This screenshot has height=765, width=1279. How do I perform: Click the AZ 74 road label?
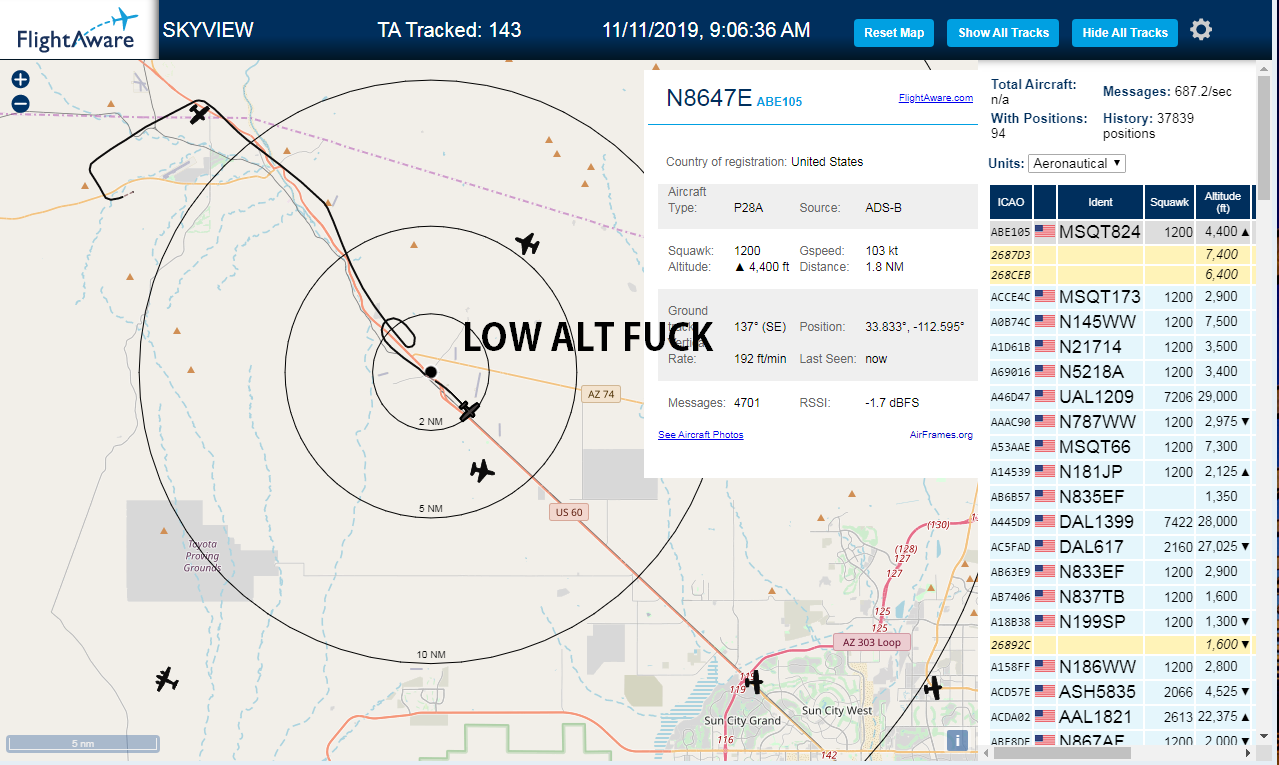(x=600, y=394)
